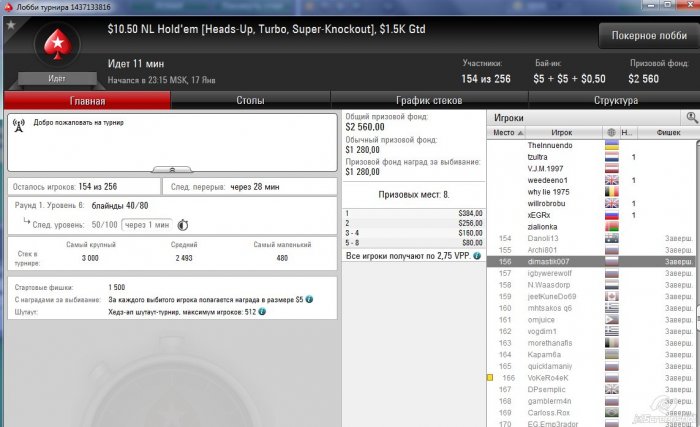Select player Archi801

click(542, 250)
